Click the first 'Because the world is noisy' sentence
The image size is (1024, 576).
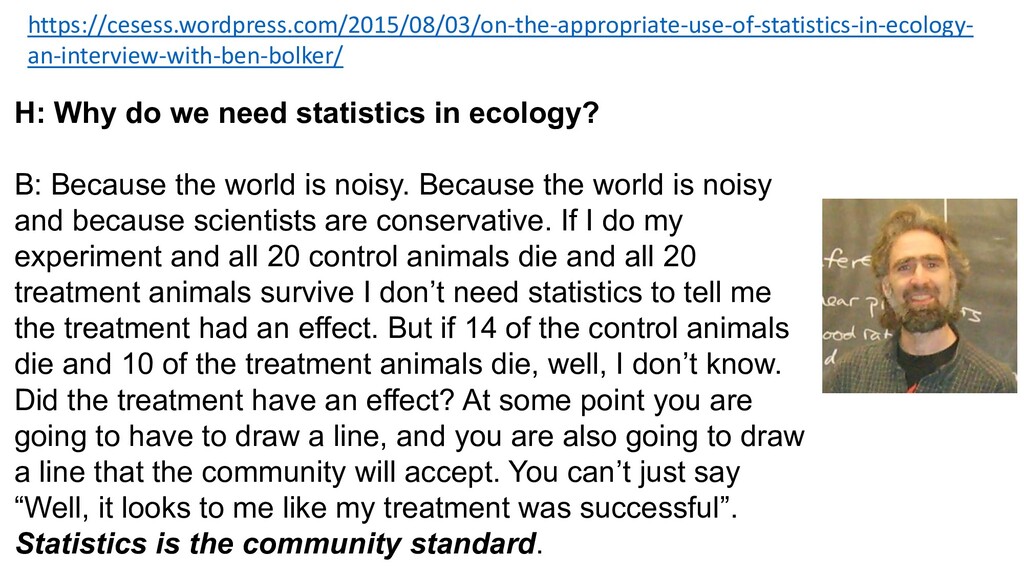[229, 185]
